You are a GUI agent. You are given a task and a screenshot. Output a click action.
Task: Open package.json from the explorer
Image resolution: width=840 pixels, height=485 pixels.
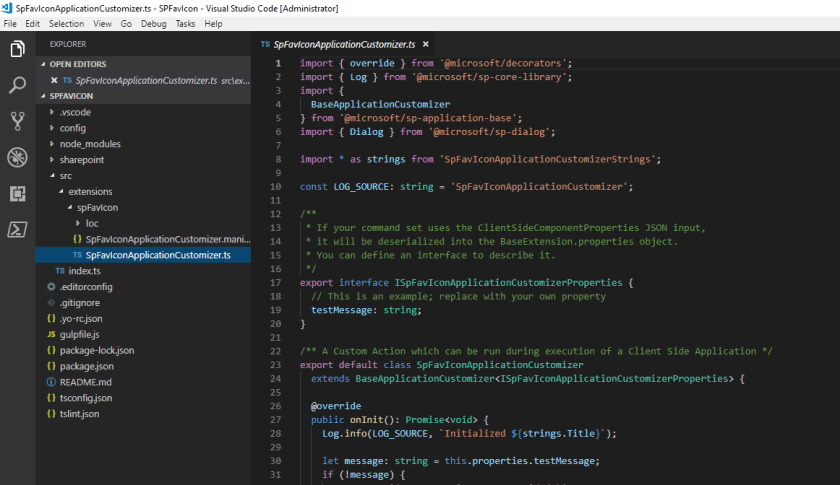pos(86,367)
